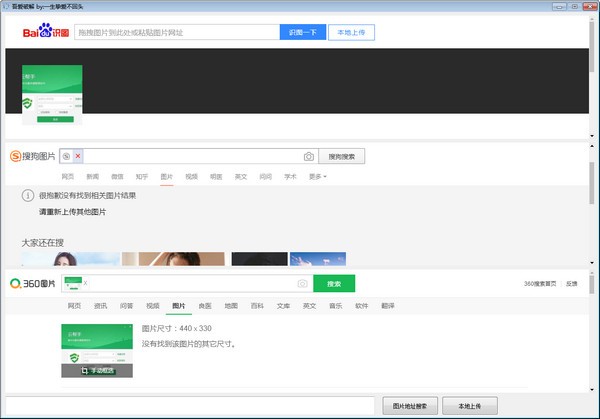Click the camera icon in 360 search box
Screen dimensions: 600x419
coord(302,284)
